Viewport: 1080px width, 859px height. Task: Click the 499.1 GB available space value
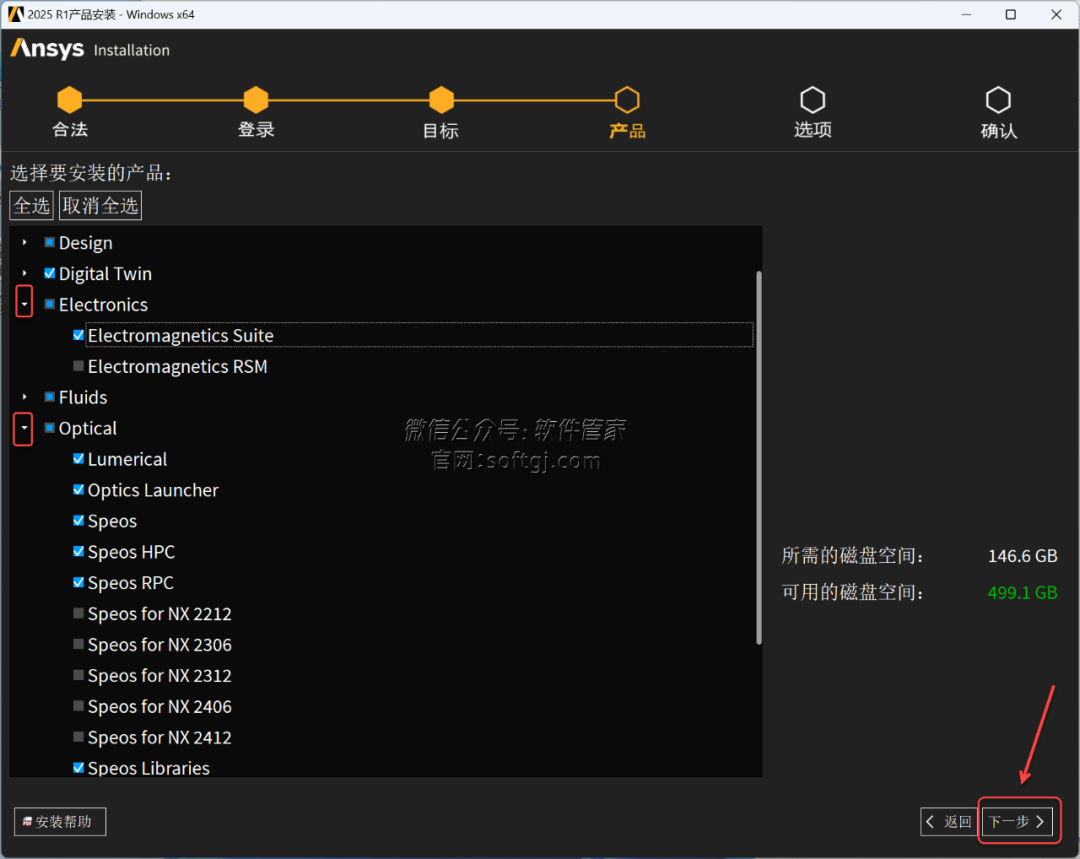click(x=1022, y=592)
